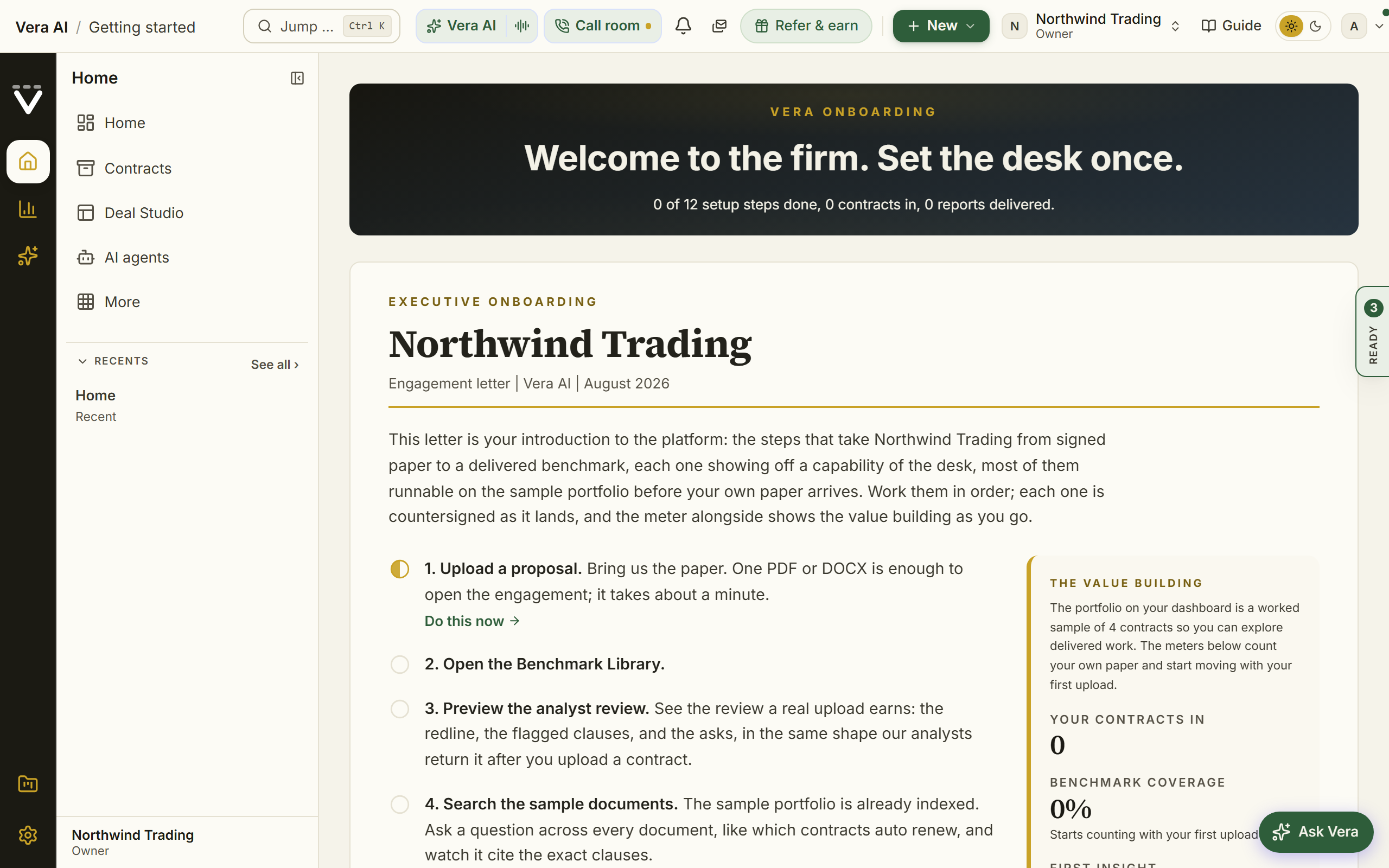Viewport: 1389px width, 868px height.
Task: Open the settings gear in the rail
Action: click(x=28, y=835)
